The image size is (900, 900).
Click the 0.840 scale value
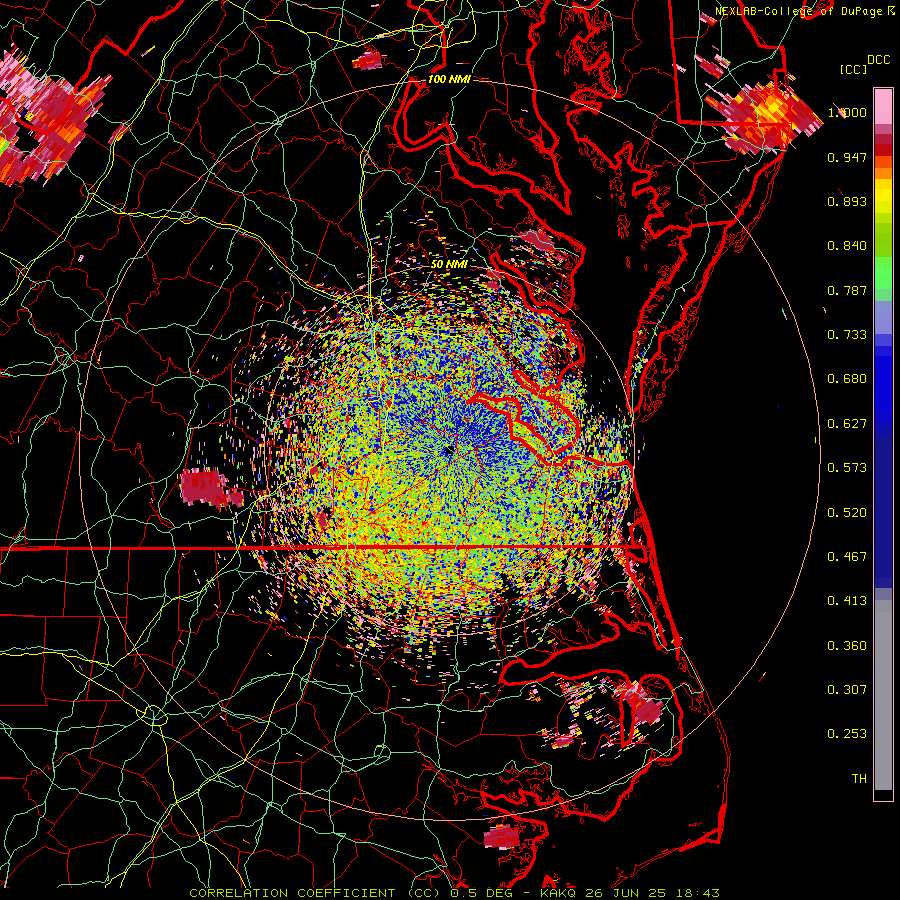click(x=847, y=246)
